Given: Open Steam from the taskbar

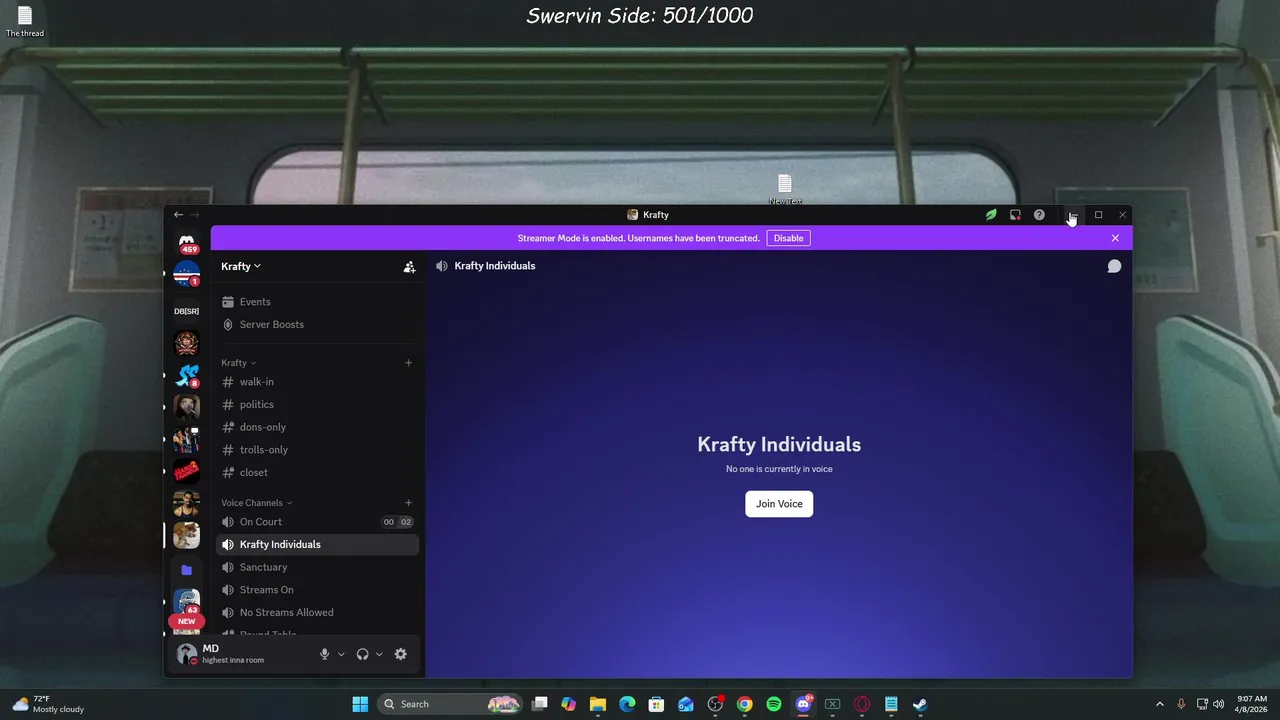Looking at the screenshot, I should pos(920,704).
